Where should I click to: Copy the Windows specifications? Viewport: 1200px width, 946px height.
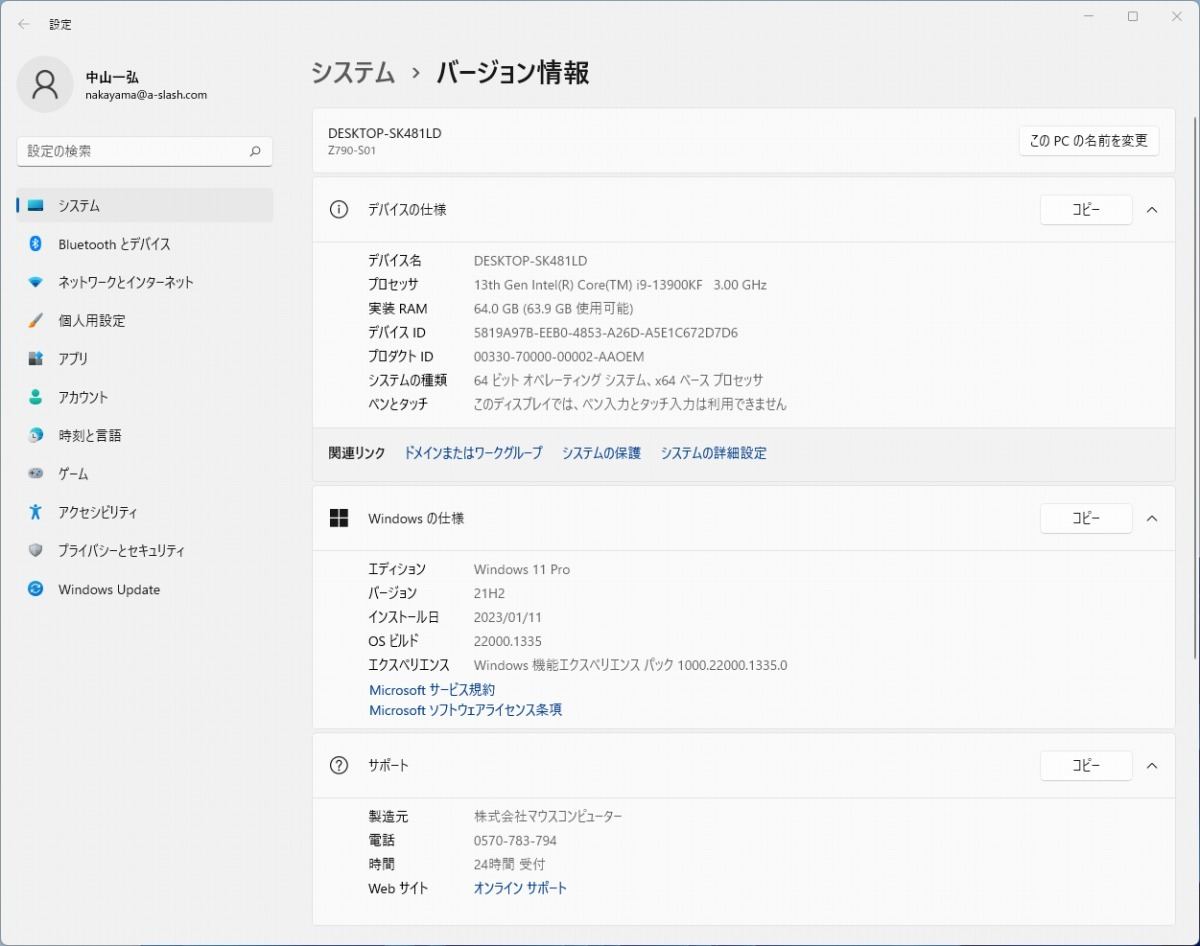[x=1086, y=518]
